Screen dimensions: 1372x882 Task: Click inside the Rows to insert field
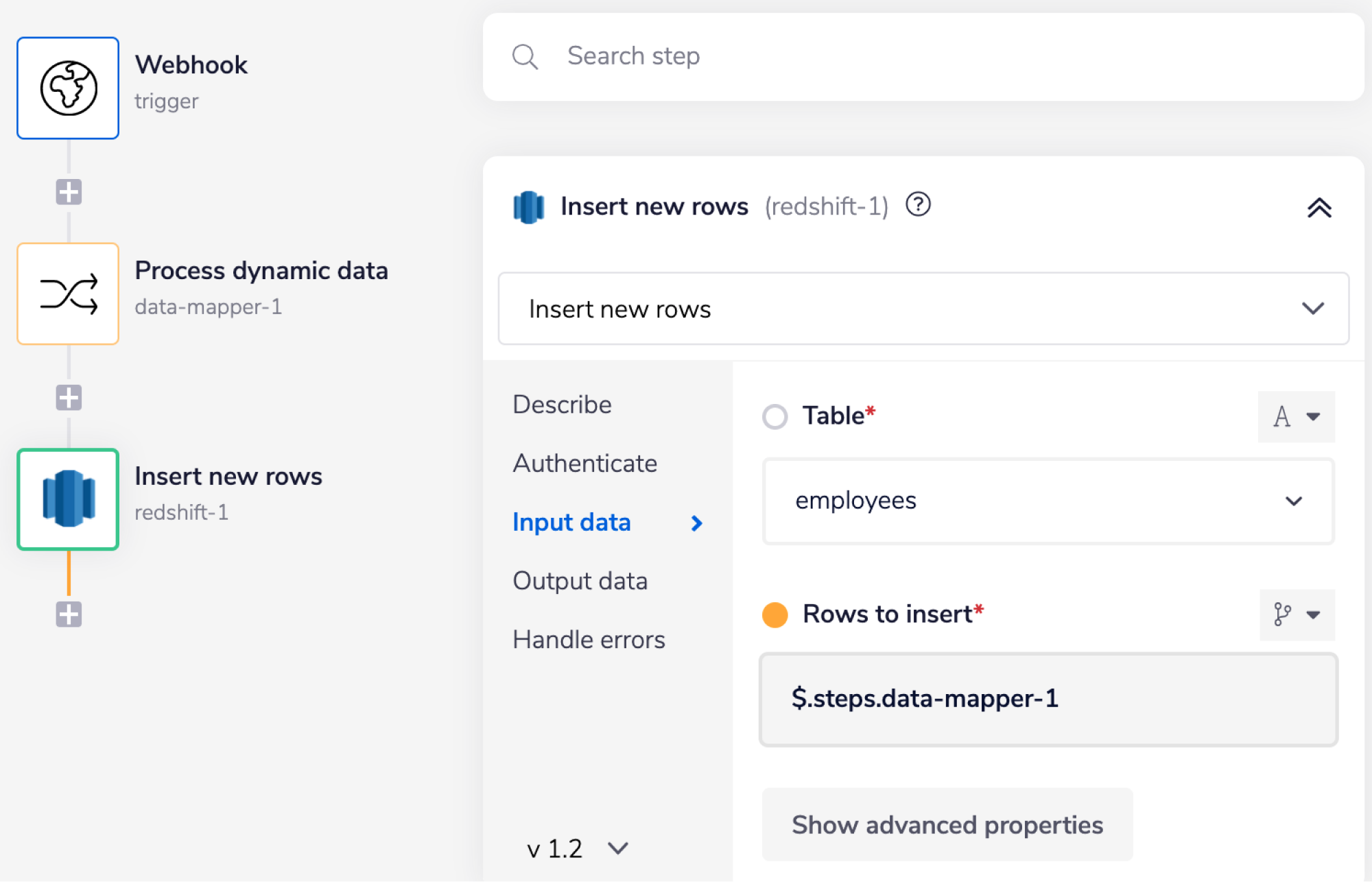coord(1048,700)
